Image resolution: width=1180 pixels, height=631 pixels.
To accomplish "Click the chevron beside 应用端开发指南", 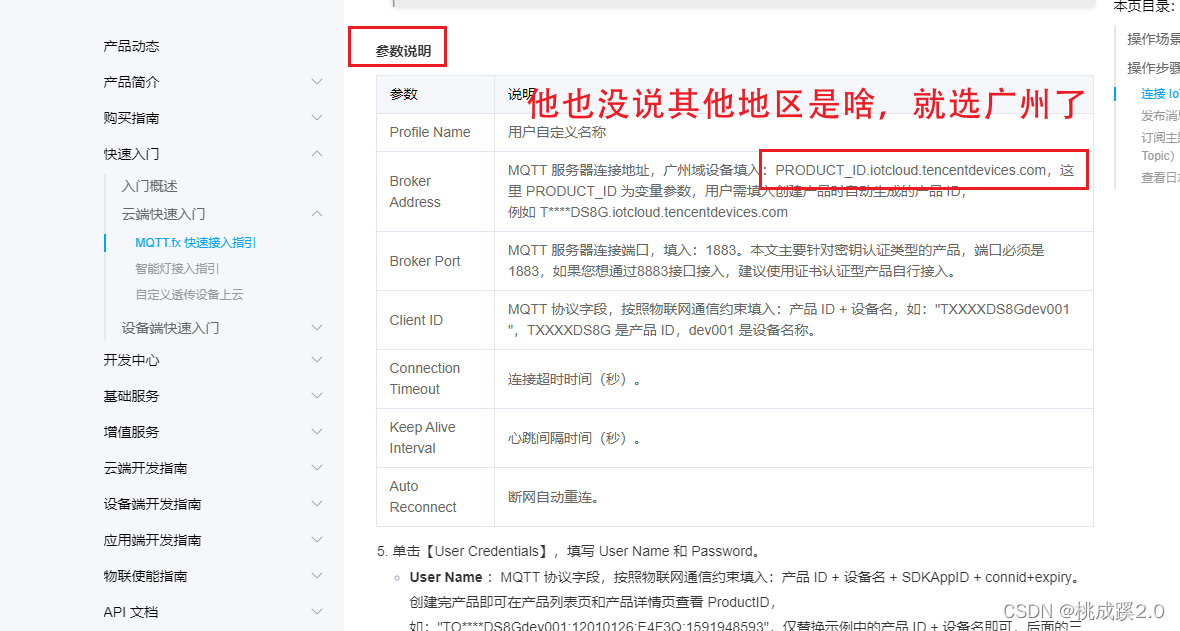I will pyautogui.click(x=317, y=540).
